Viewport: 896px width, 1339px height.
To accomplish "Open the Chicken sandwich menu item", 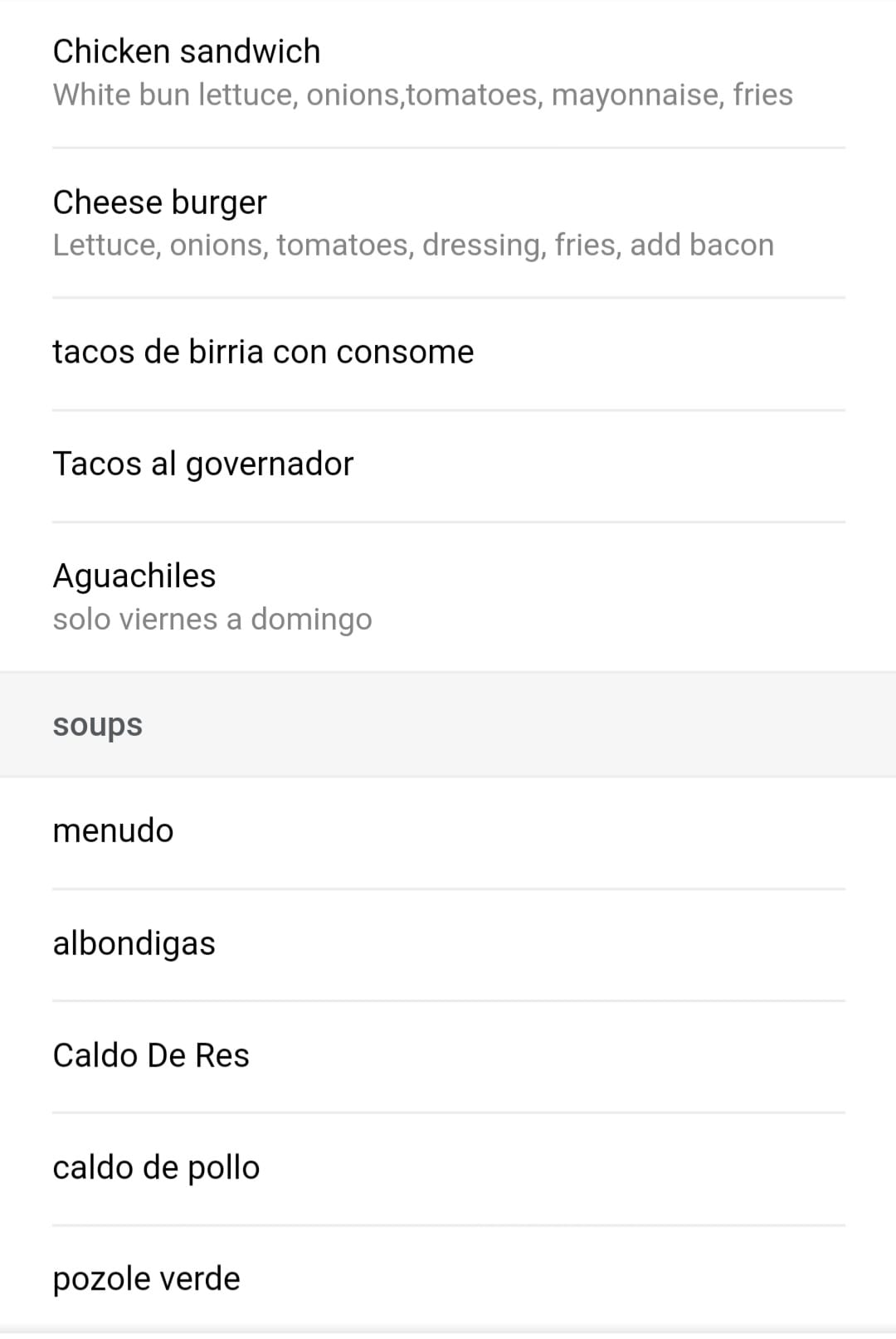I will tap(187, 51).
